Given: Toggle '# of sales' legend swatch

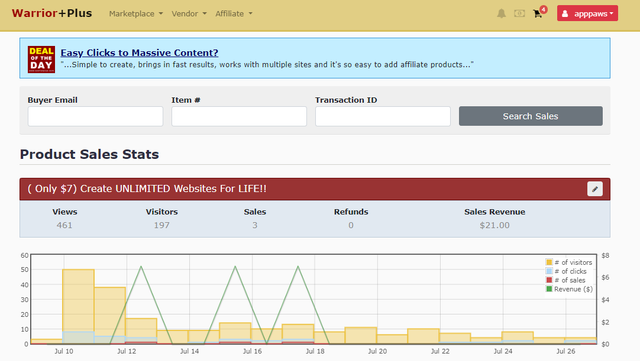Looking at the screenshot, I should [x=549, y=280].
